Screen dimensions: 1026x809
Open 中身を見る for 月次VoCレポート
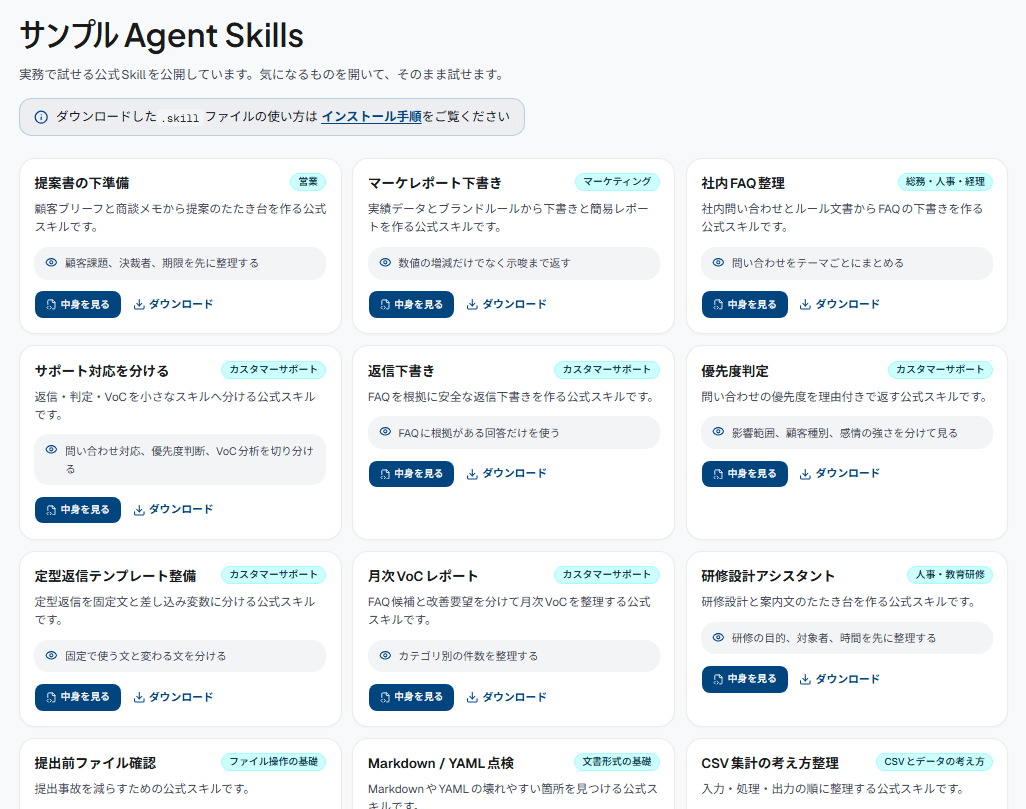411,697
